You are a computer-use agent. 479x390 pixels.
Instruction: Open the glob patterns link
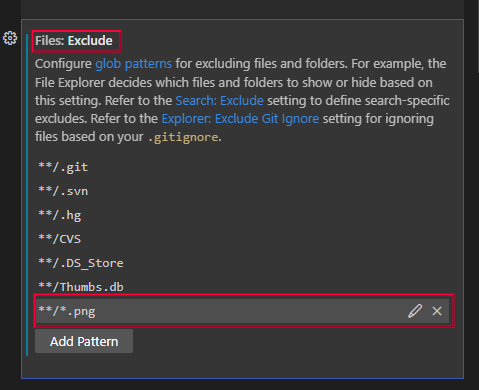pos(133,64)
